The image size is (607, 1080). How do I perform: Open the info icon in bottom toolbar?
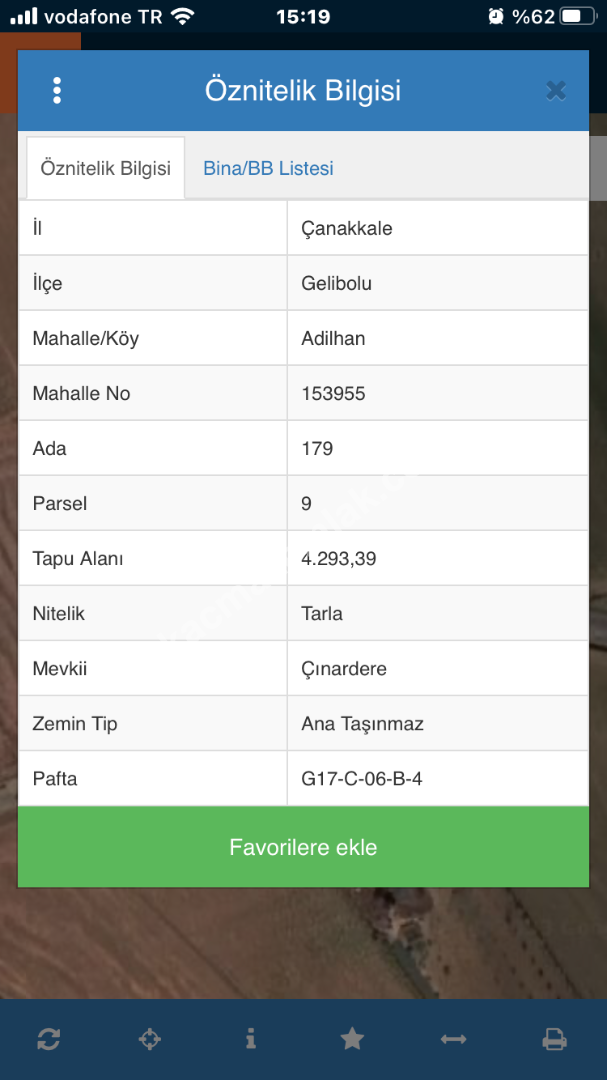click(x=250, y=1039)
